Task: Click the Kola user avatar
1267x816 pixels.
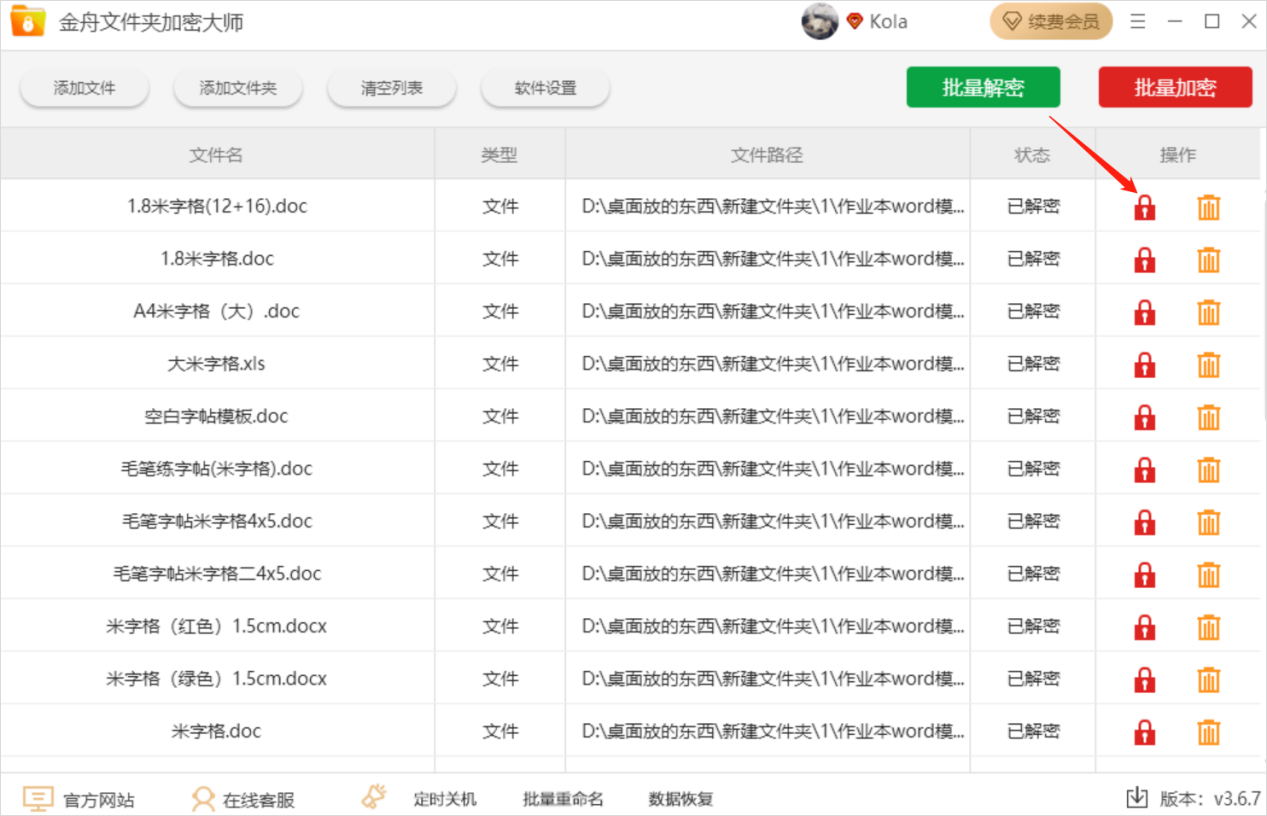Action: pyautogui.click(x=820, y=20)
